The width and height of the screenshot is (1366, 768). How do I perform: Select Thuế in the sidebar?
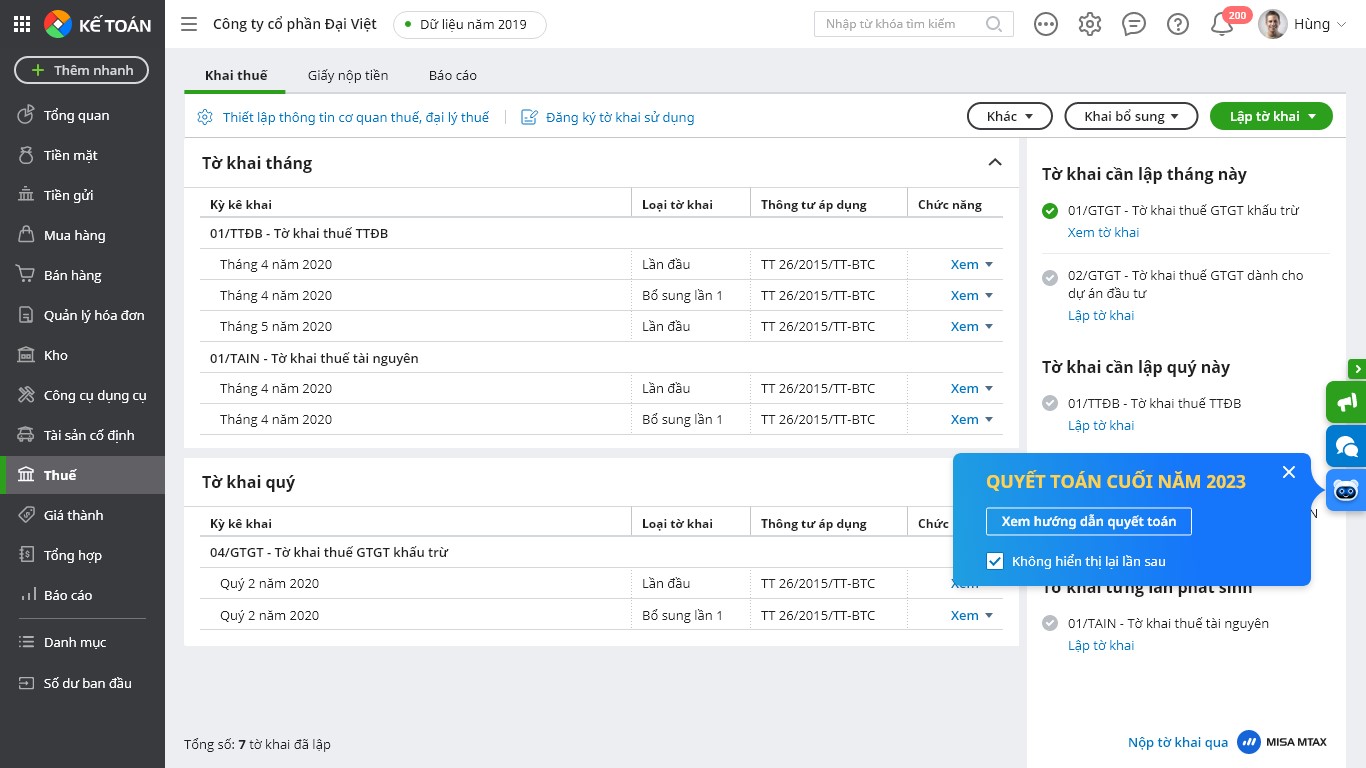(82, 475)
